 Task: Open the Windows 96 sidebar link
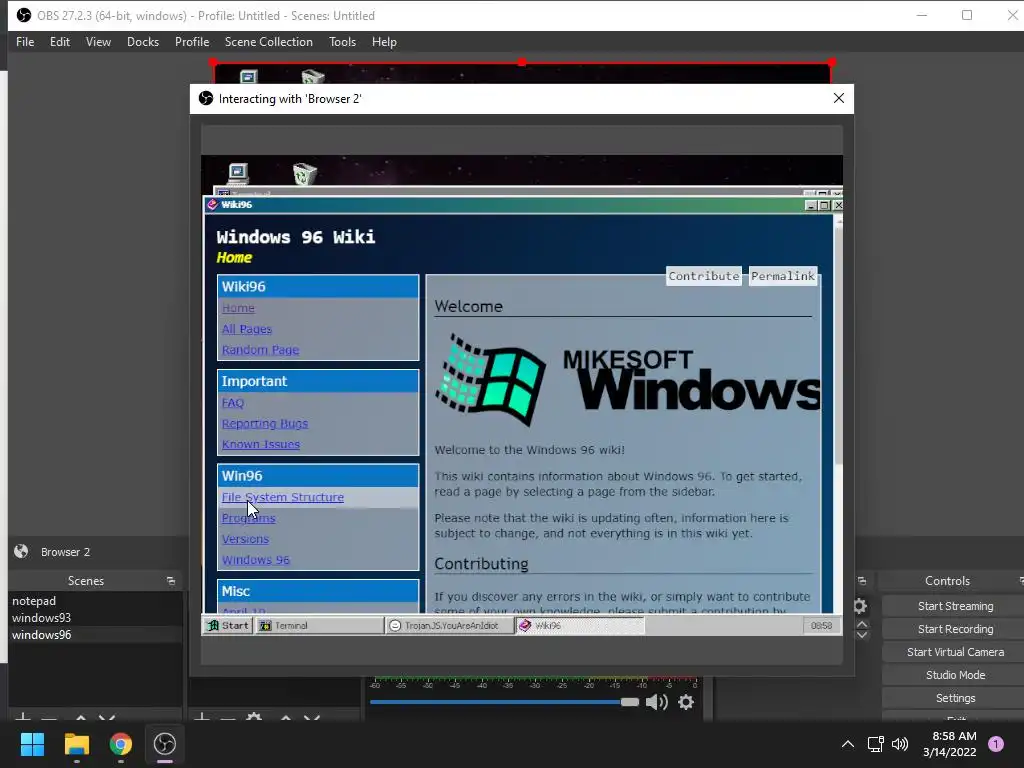(255, 560)
